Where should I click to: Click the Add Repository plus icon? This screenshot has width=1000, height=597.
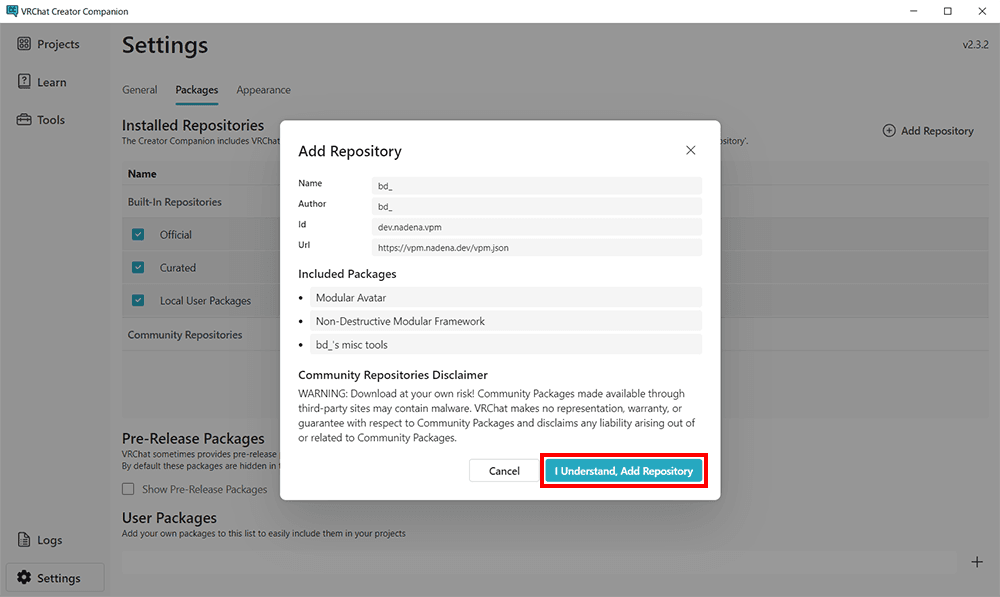(889, 131)
